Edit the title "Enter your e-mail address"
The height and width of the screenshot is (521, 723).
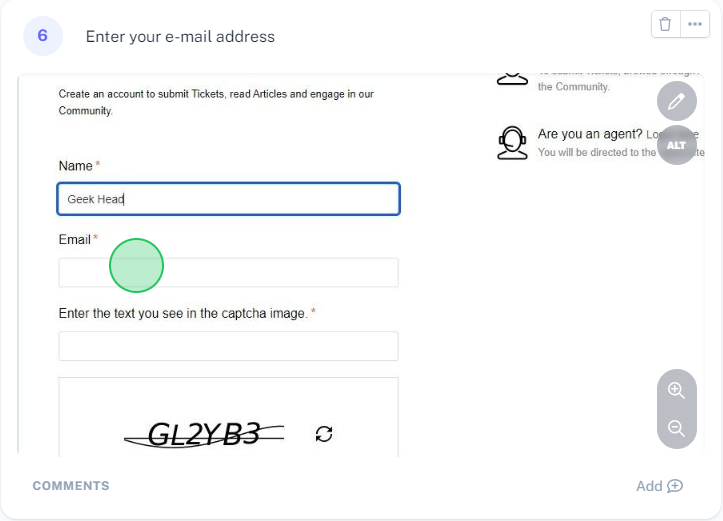coord(180,37)
